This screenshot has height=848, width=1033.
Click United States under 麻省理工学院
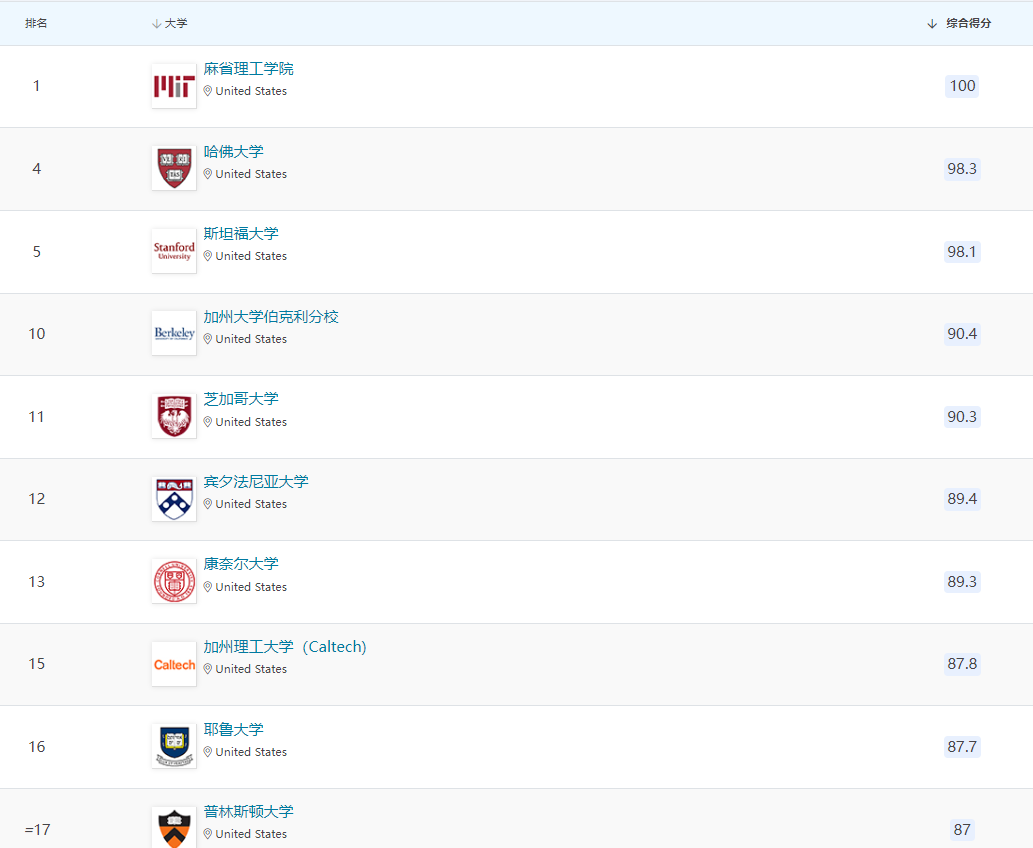point(251,91)
